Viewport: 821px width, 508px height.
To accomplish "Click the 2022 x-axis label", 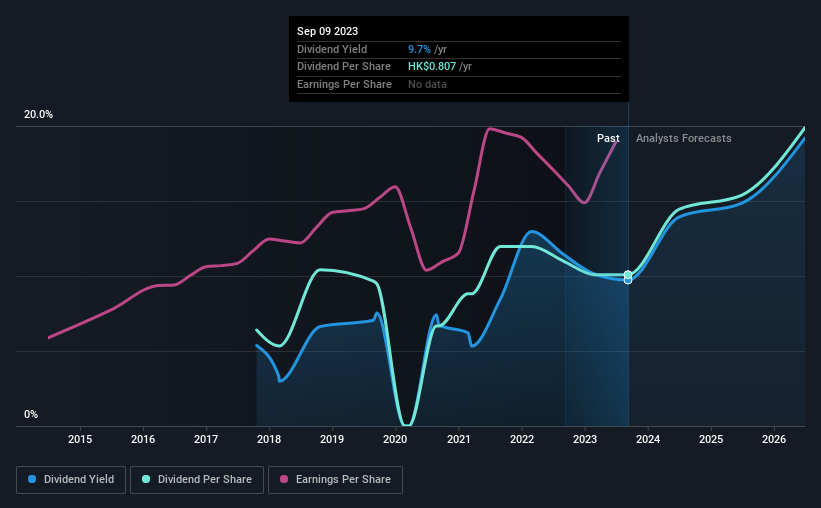I will pos(522,439).
